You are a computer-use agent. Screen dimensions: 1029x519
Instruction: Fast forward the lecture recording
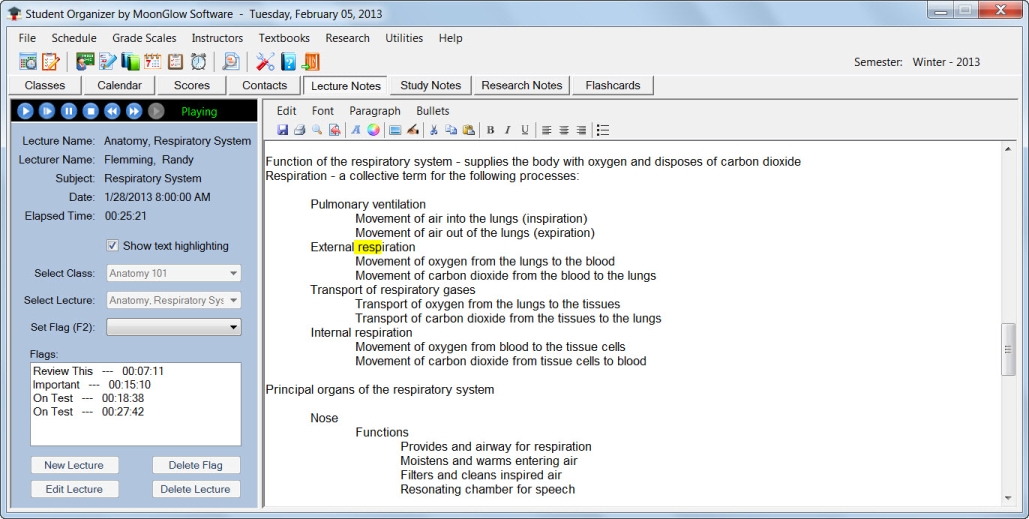point(134,111)
